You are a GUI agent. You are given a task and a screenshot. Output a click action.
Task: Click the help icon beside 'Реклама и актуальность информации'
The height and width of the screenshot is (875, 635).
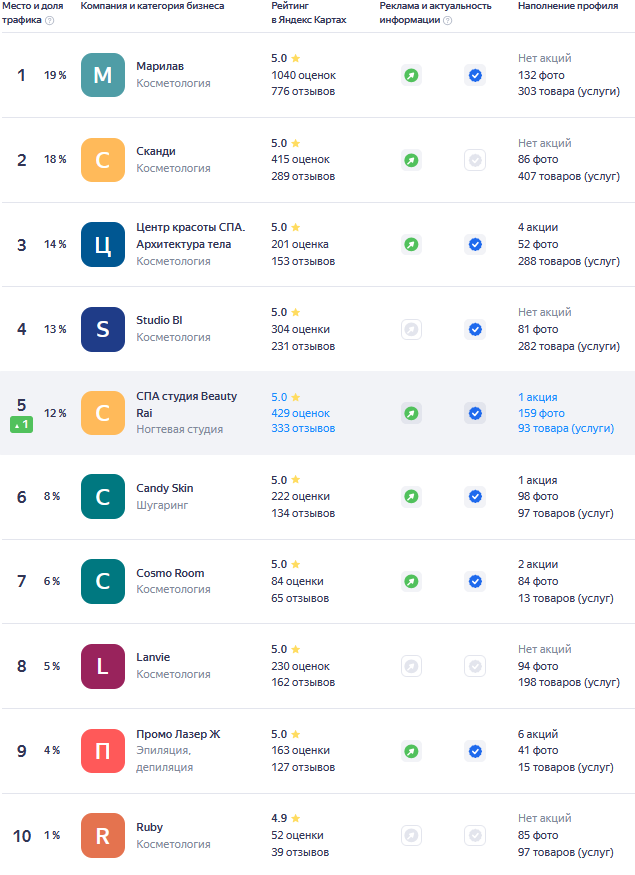(448, 21)
